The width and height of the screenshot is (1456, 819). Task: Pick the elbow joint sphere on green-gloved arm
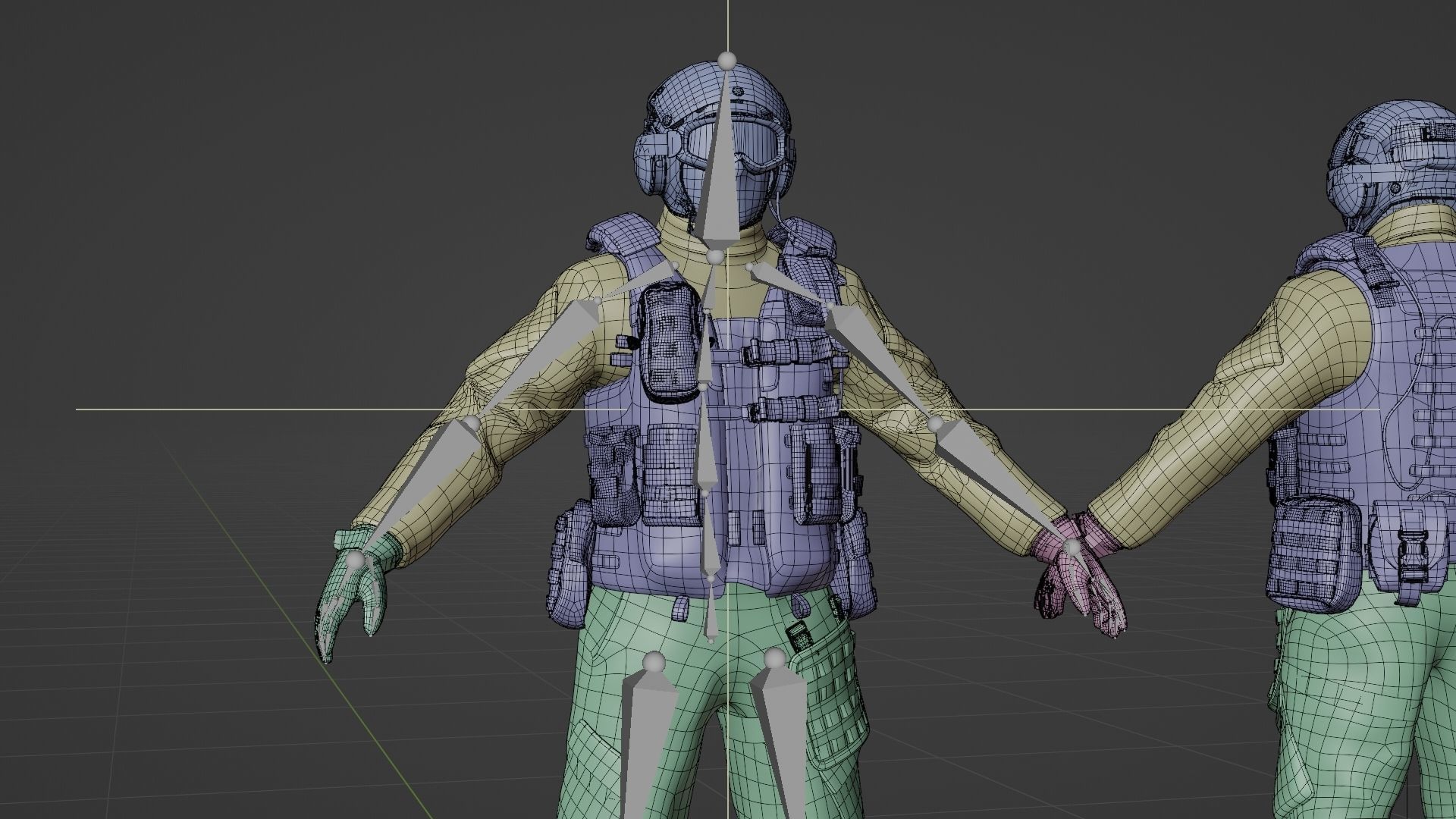point(472,423)
